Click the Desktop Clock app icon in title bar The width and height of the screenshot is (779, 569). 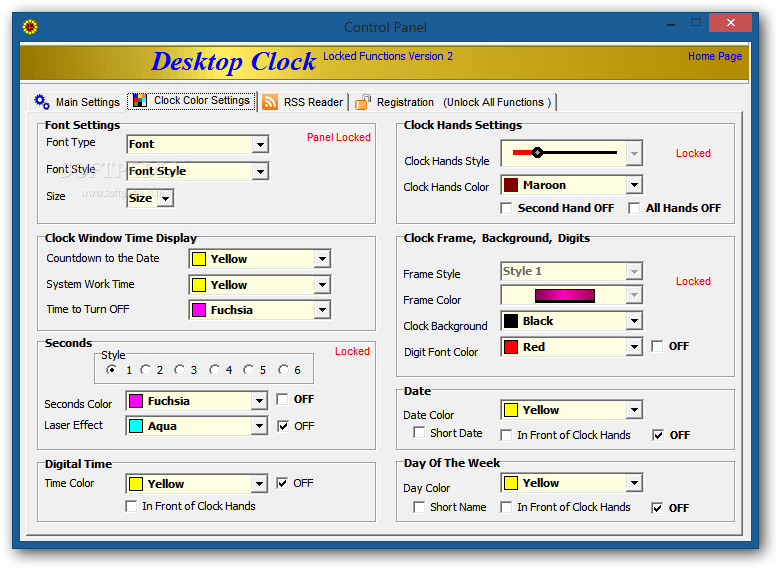click(x=30, y=26)
